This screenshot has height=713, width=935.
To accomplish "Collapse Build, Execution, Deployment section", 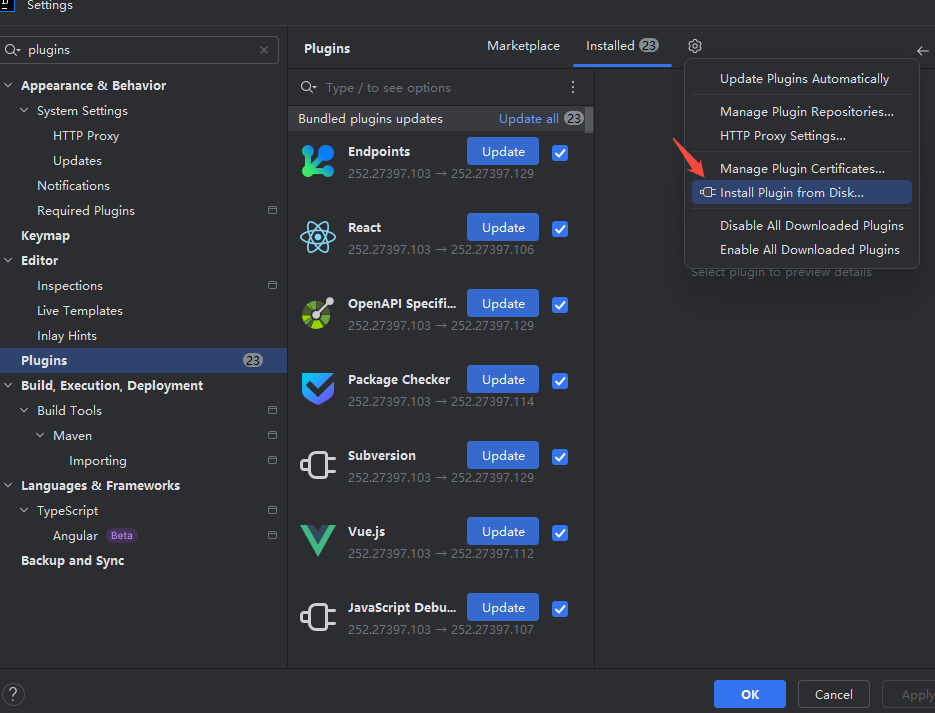I will (x=8, y=386).
